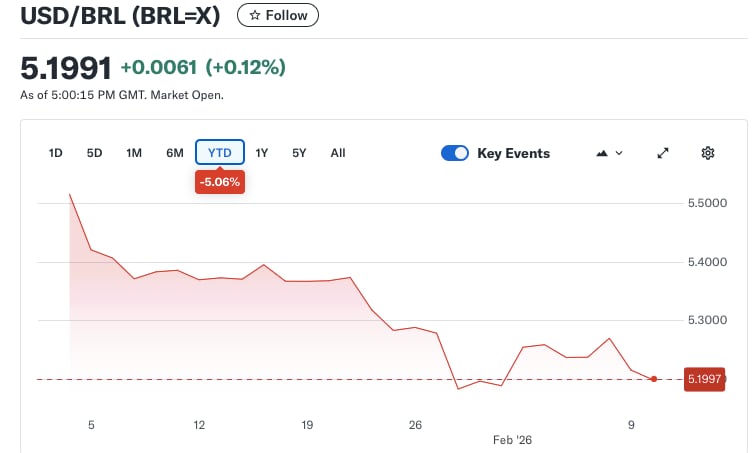The height and width of the screenshot is (453, 752).
Task: Select the 6M chart range
Action: click(175, 153)
